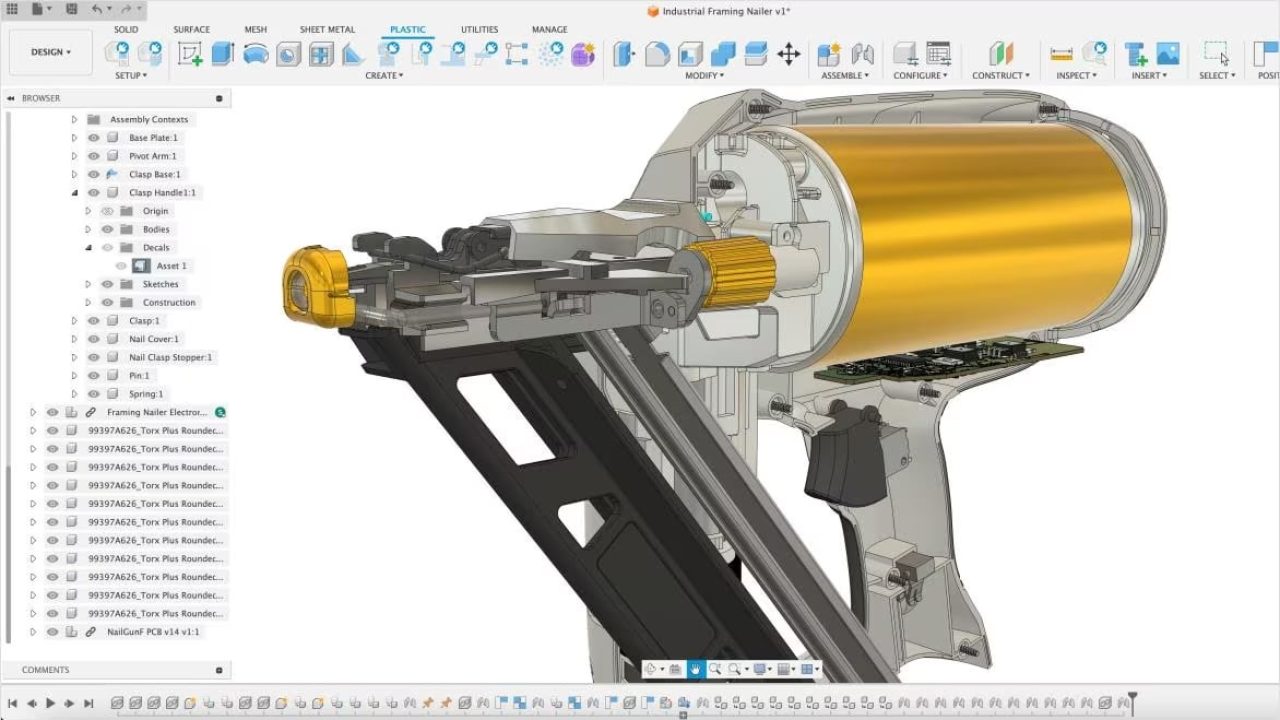Expand the Assembly Contexts tree item

pos(74,119)
